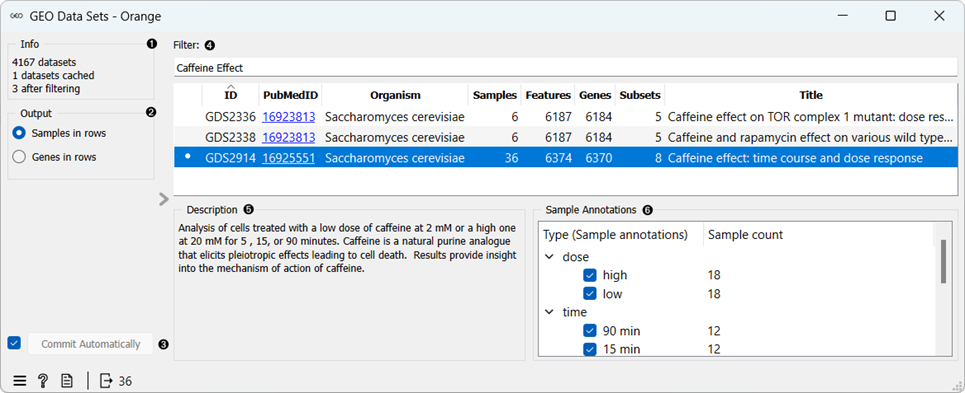Sort the table by the Samples column header
The width and height of the screenshot is (965, 393).
[495, 95]
